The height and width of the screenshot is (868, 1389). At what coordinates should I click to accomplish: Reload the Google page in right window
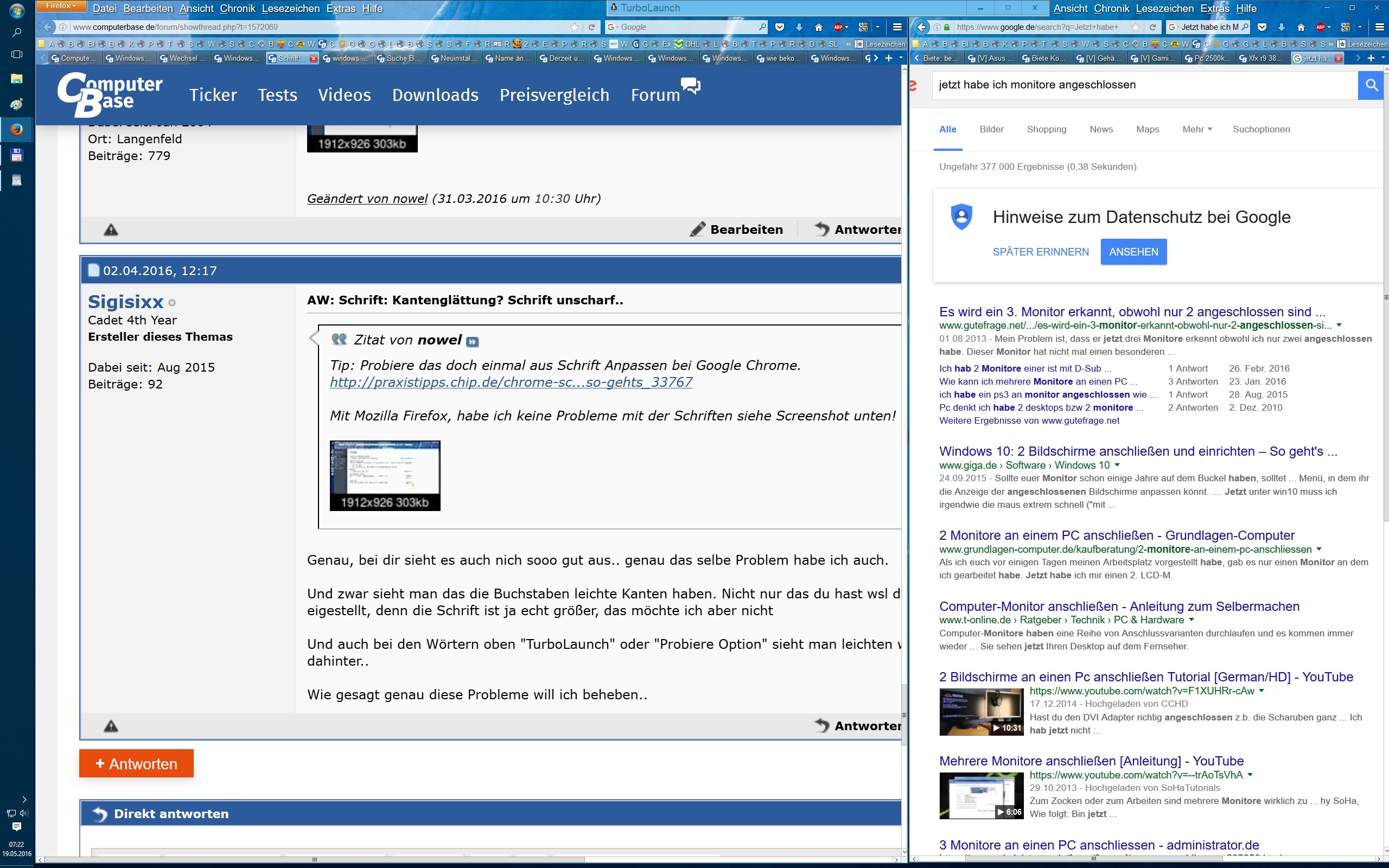pyautogui.click(x=1152, y=27)
